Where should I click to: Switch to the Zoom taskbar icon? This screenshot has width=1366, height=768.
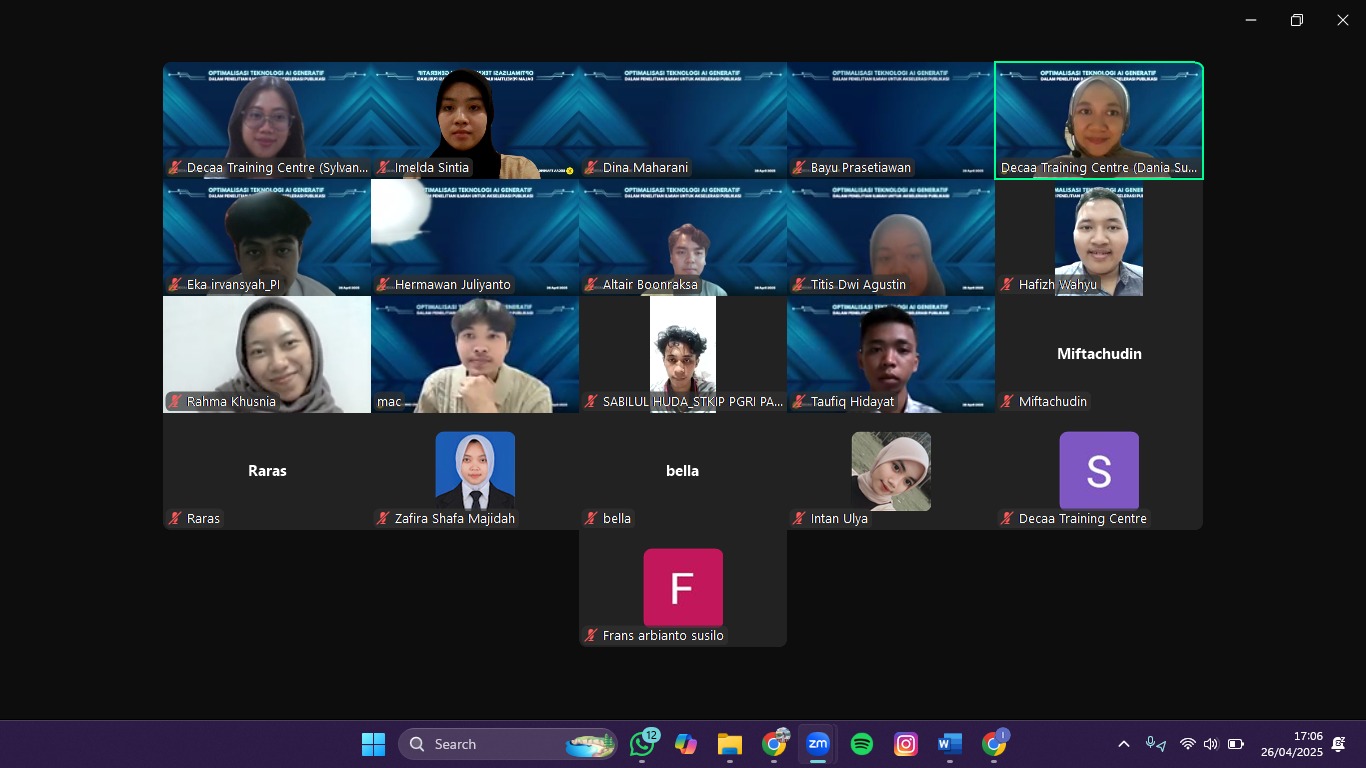coord(818,744)
